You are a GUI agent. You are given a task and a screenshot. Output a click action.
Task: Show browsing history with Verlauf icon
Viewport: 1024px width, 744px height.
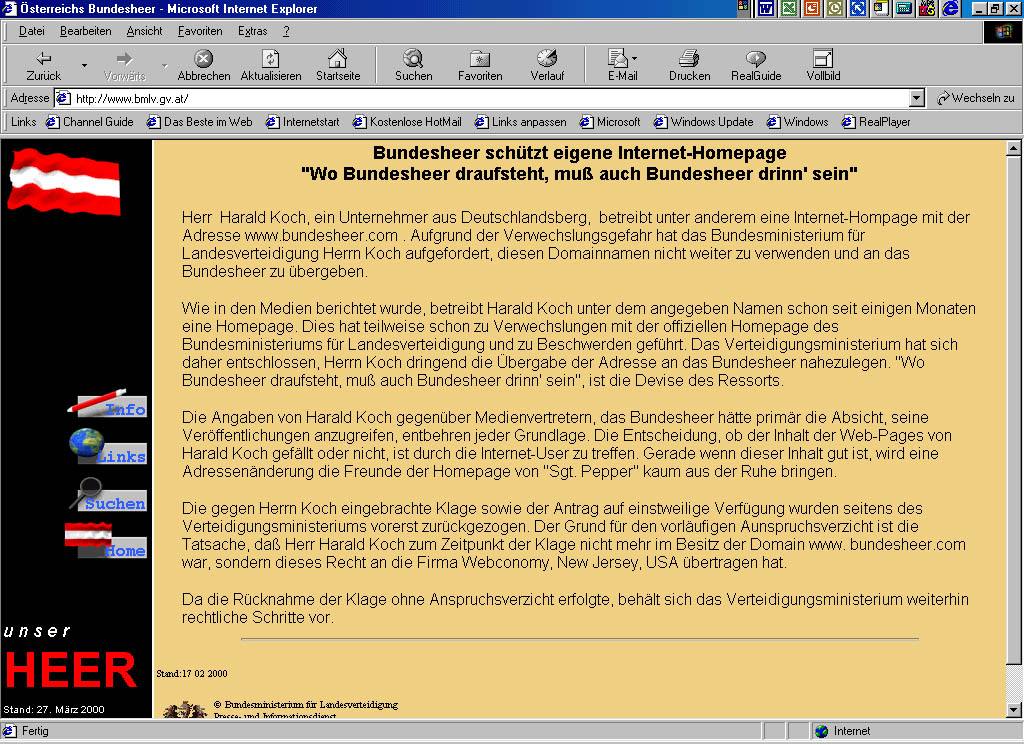(x=547, y=65)
